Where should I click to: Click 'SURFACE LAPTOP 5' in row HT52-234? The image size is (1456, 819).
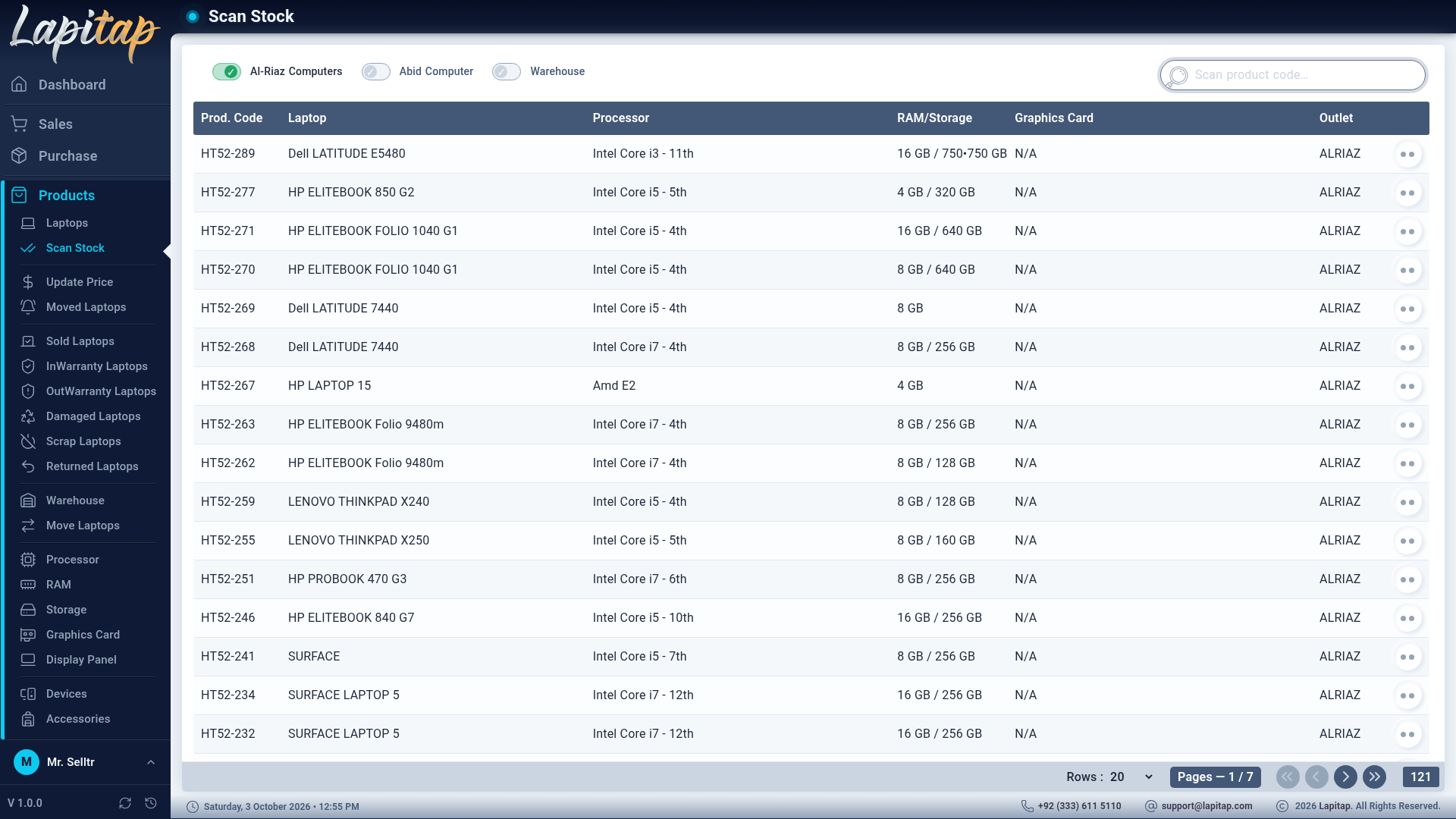[x=344, y=695]
